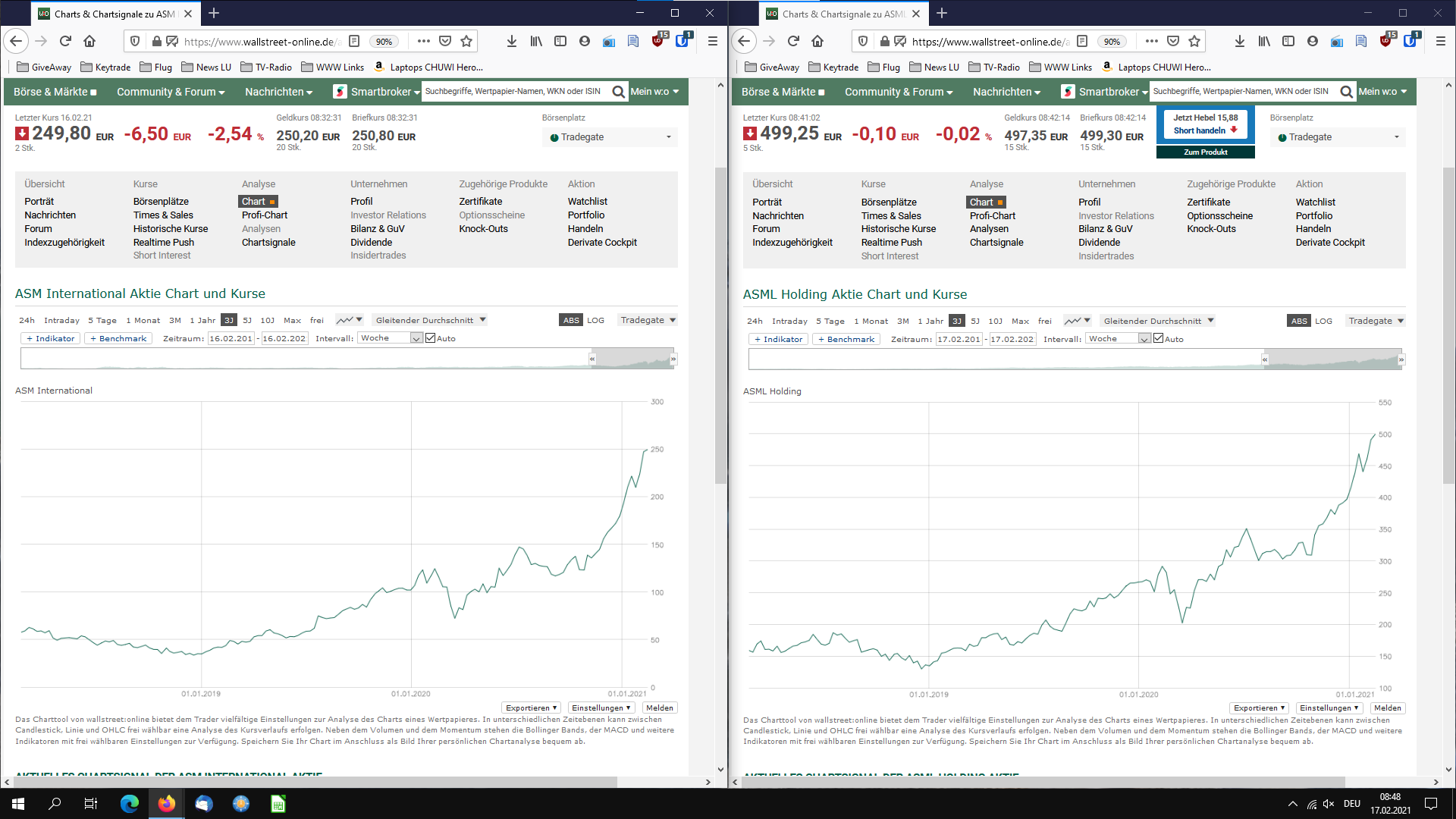
Task: Click the + Benchmark button on ASM International chart
Action: point(118,338)
